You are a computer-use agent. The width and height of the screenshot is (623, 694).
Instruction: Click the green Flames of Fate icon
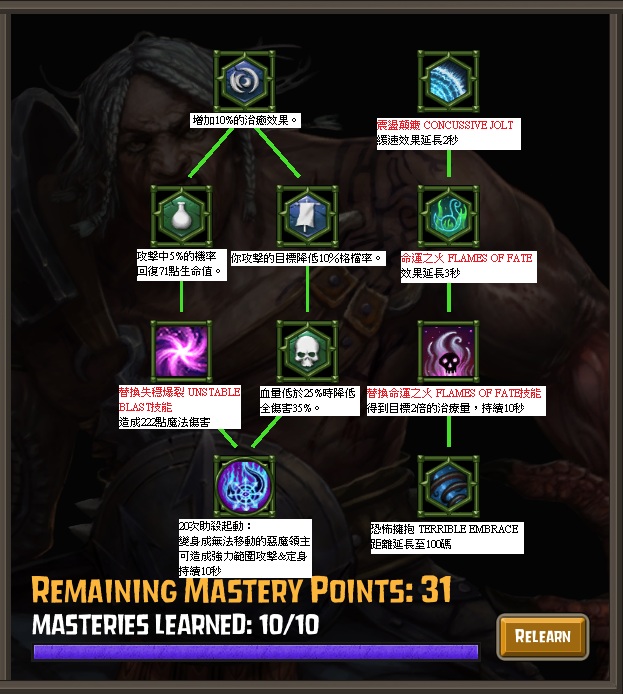(x=448, y=216)
